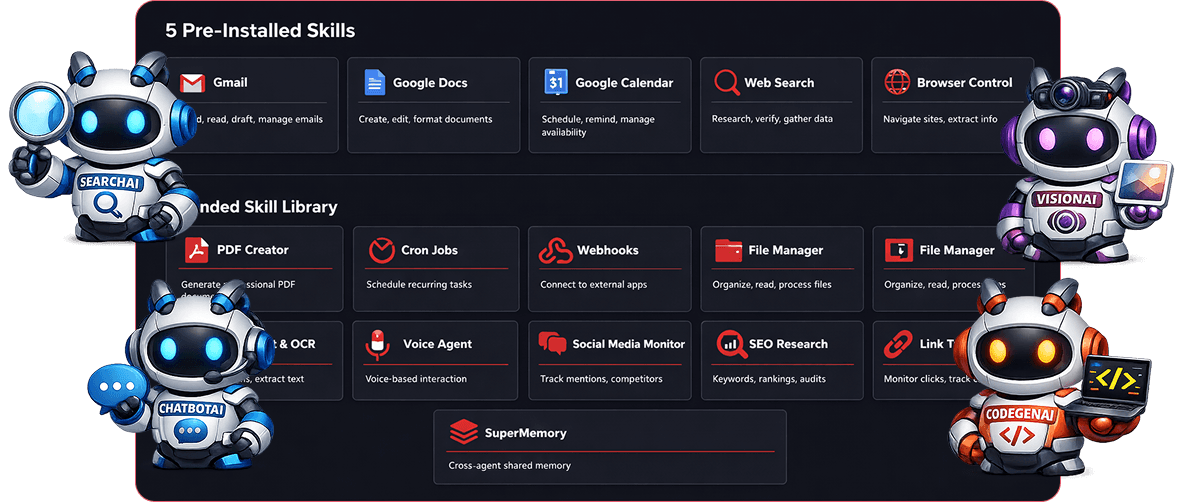Viewport: 1182px width, 502px height.
Task: Select the SuperMemory stacked layers icon
Action: click(x=463, y=433)
